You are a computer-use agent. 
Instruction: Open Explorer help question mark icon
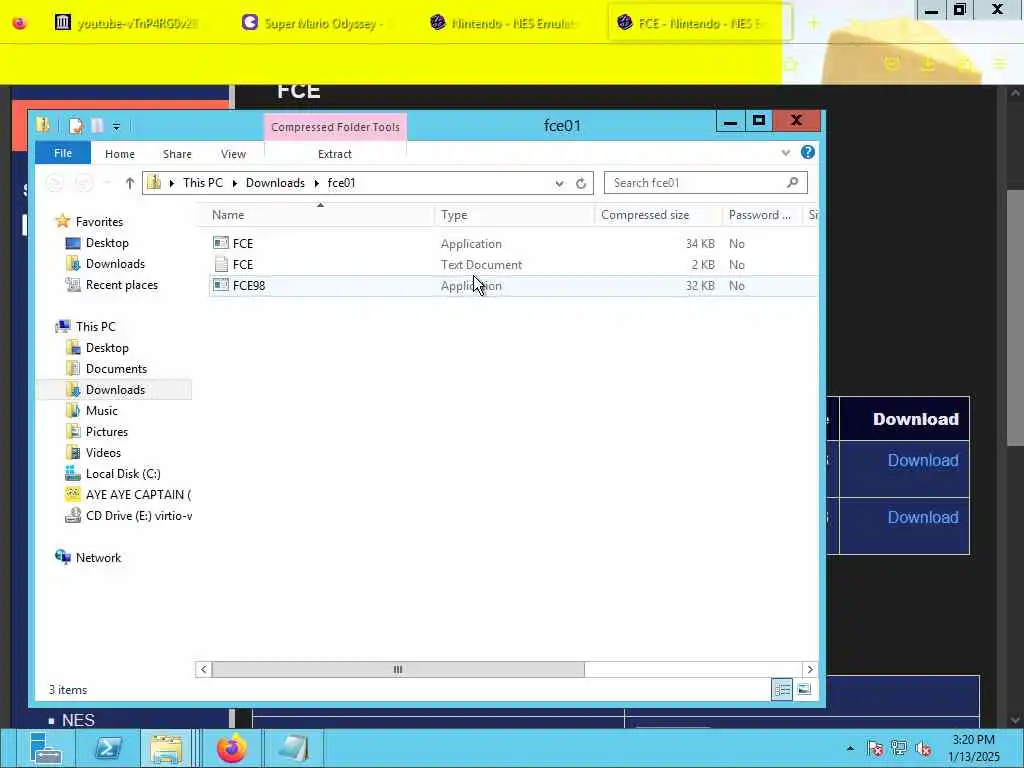(x=808, y=152)
